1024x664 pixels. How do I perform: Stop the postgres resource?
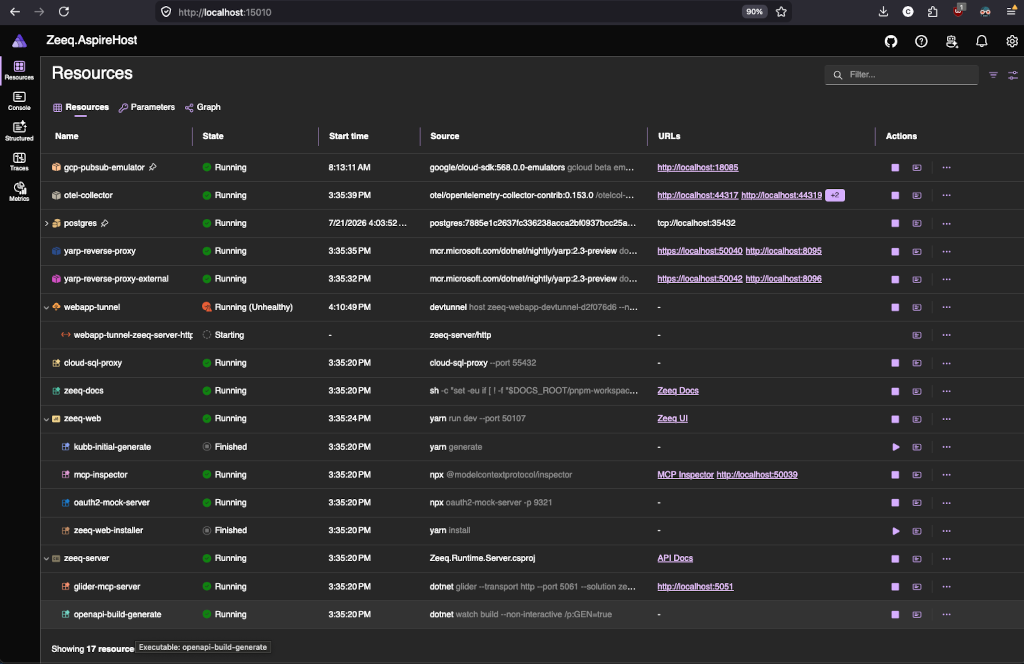coord(895,223)
